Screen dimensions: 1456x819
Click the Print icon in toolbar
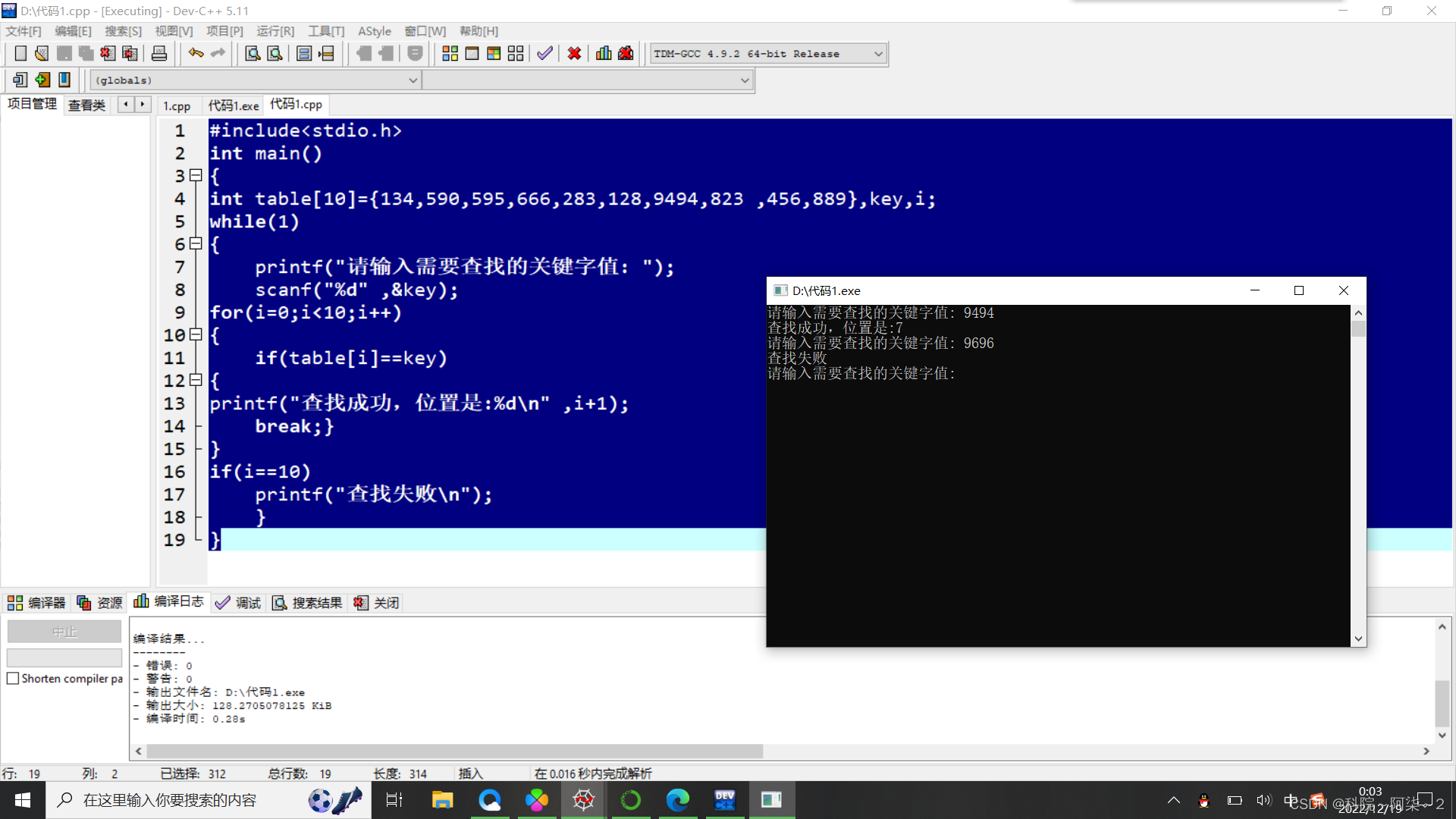[x=159, y=53]
